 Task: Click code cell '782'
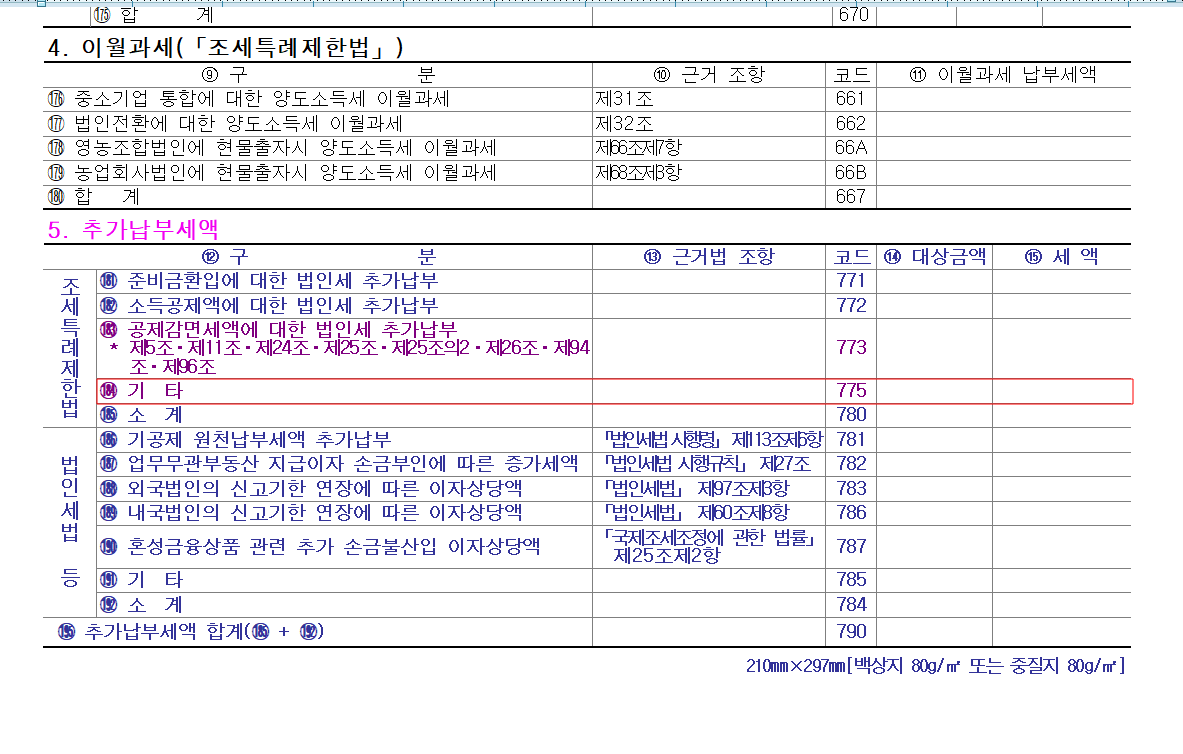pyautogui.click(x=851, y=464)
